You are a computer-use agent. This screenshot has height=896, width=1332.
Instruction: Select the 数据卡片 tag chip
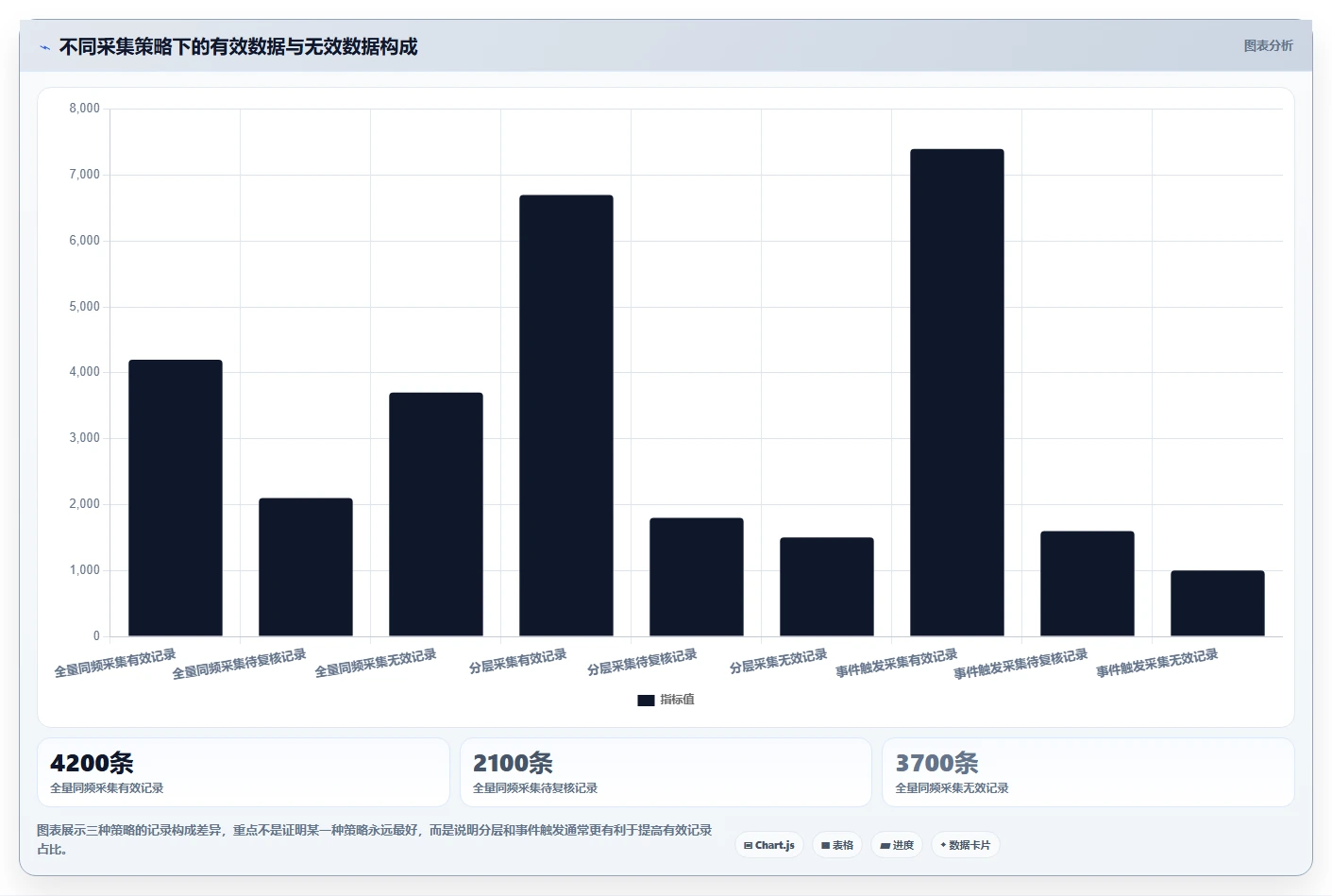point(966,845)
